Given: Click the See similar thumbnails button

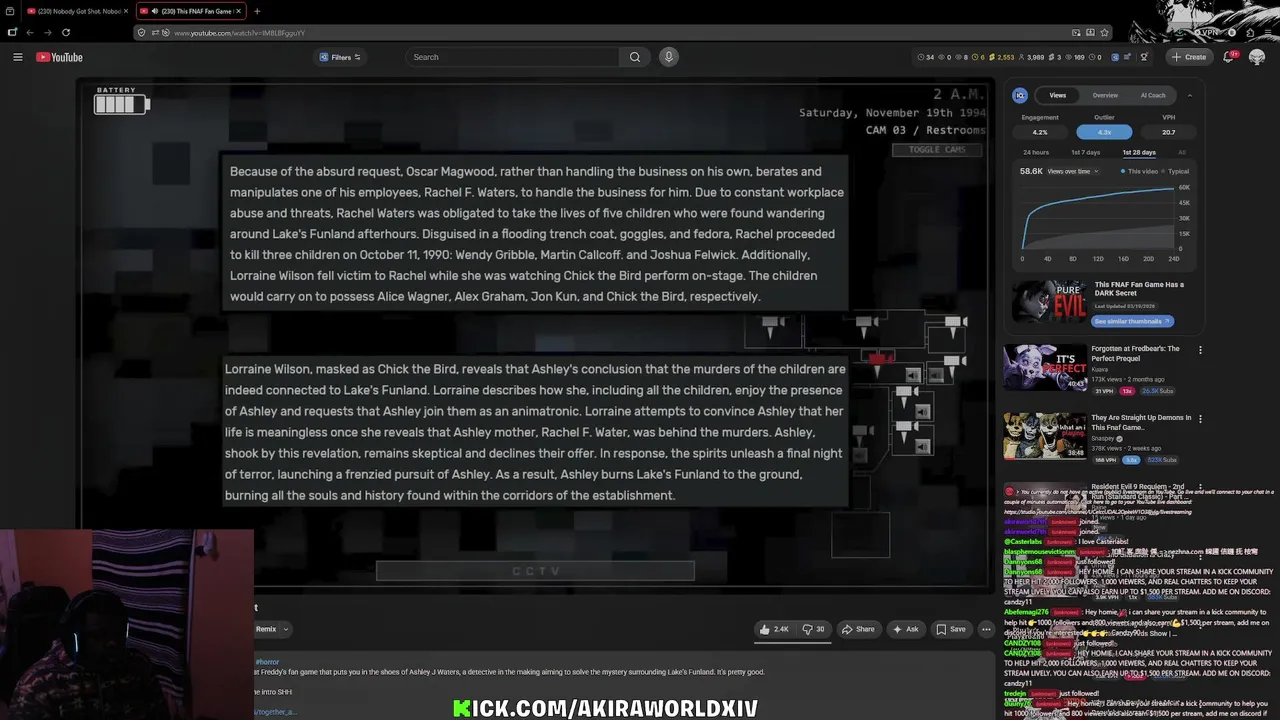Looking at the screenshot, I should tap(1132, 321).
